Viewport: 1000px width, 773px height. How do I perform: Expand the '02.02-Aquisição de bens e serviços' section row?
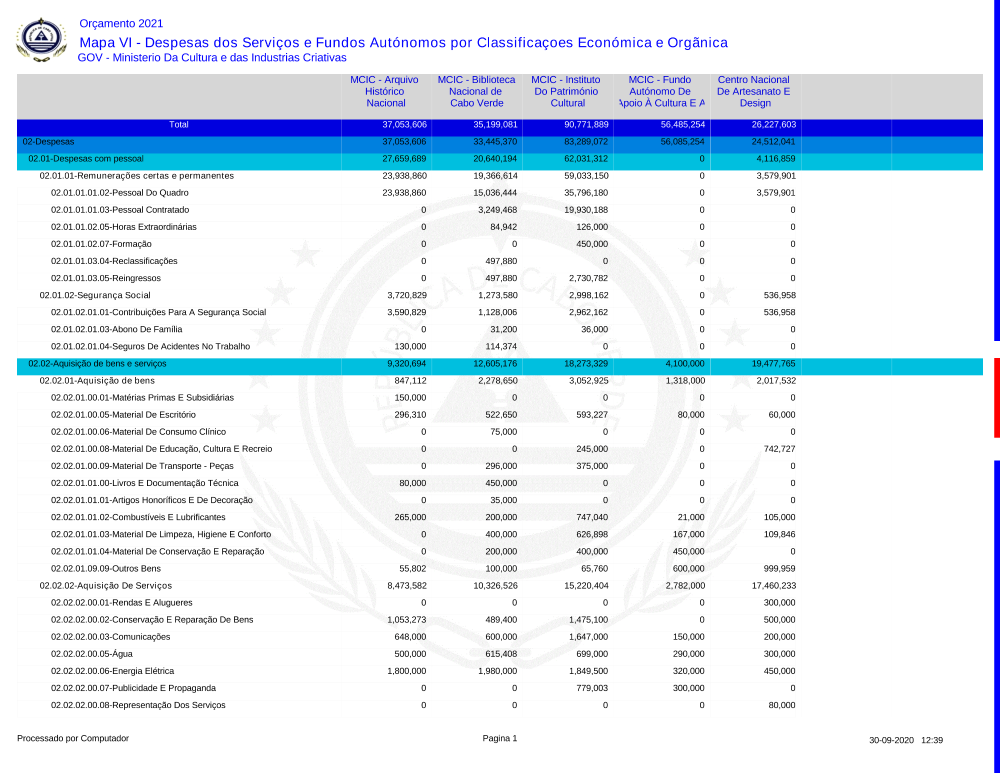97,364
